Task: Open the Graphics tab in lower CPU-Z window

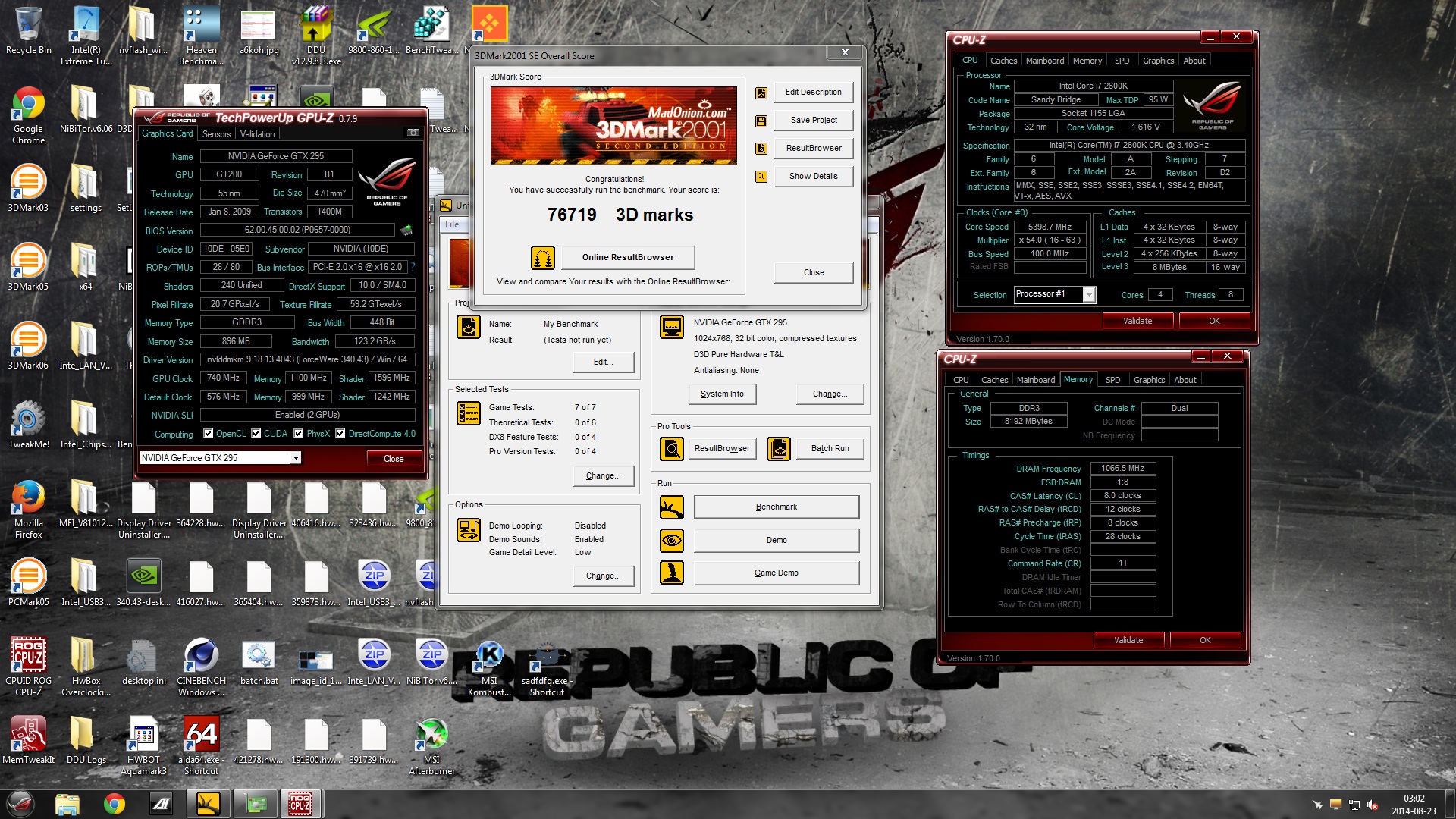Action: point(1149,380)
